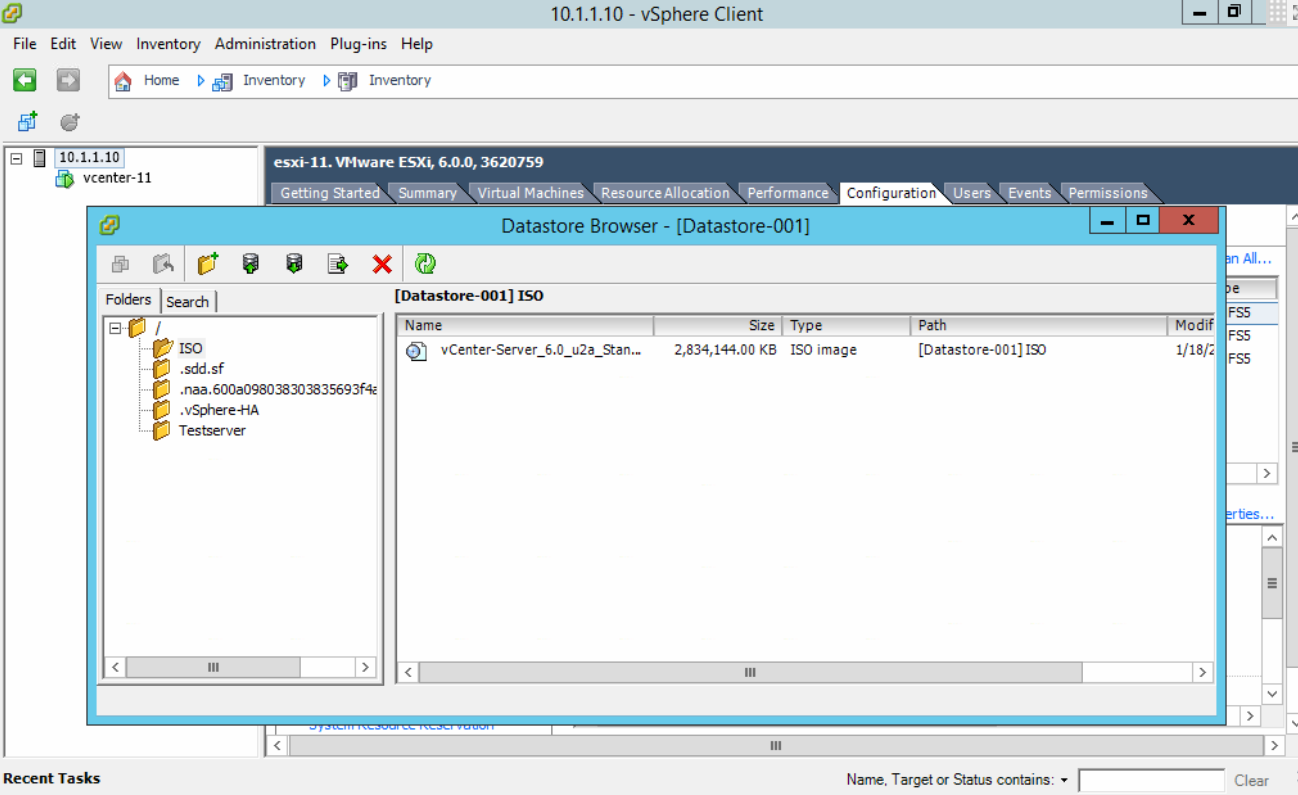Screen dimensions: 1298x795
Task: Refresh the datastore browser view
Action: 425,264
